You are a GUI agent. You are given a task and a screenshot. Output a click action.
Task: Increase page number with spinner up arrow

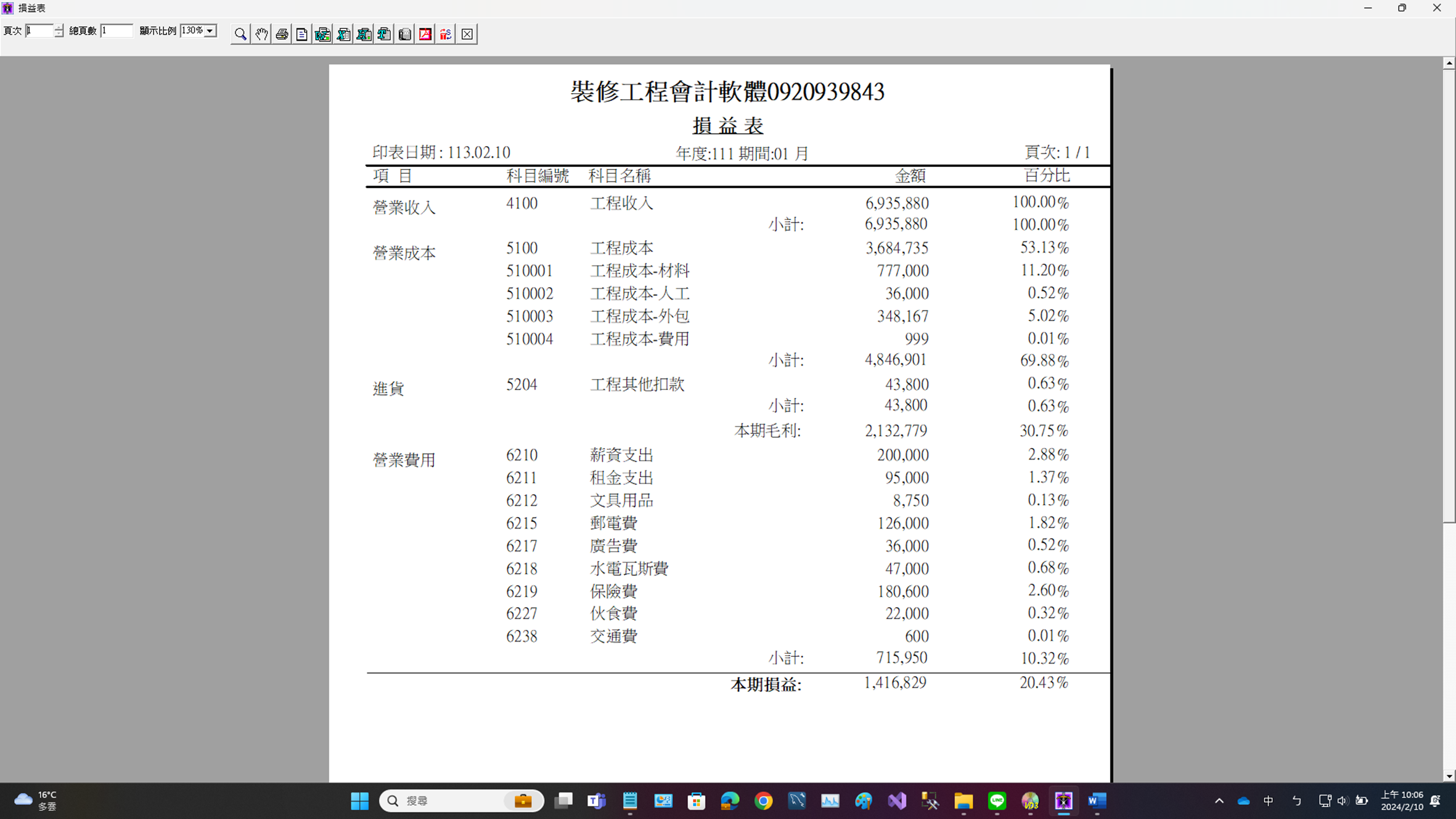pyautogui.click(x=59, y=27)
